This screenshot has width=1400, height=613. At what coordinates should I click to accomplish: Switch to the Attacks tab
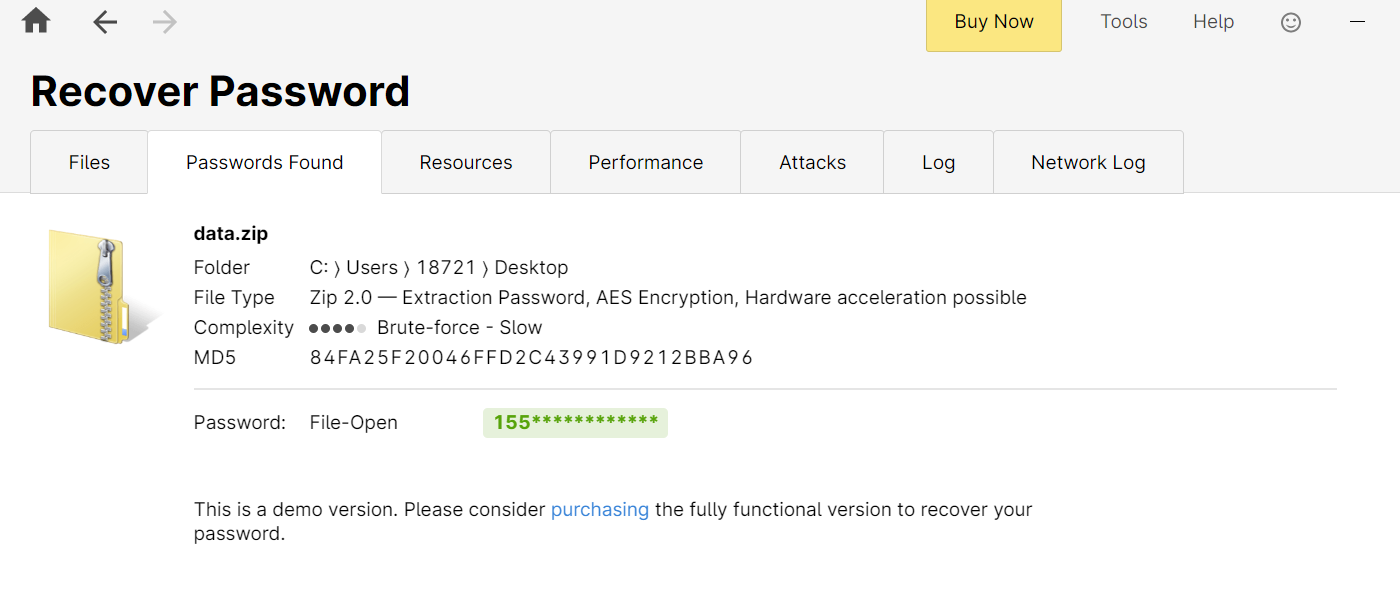812,163
